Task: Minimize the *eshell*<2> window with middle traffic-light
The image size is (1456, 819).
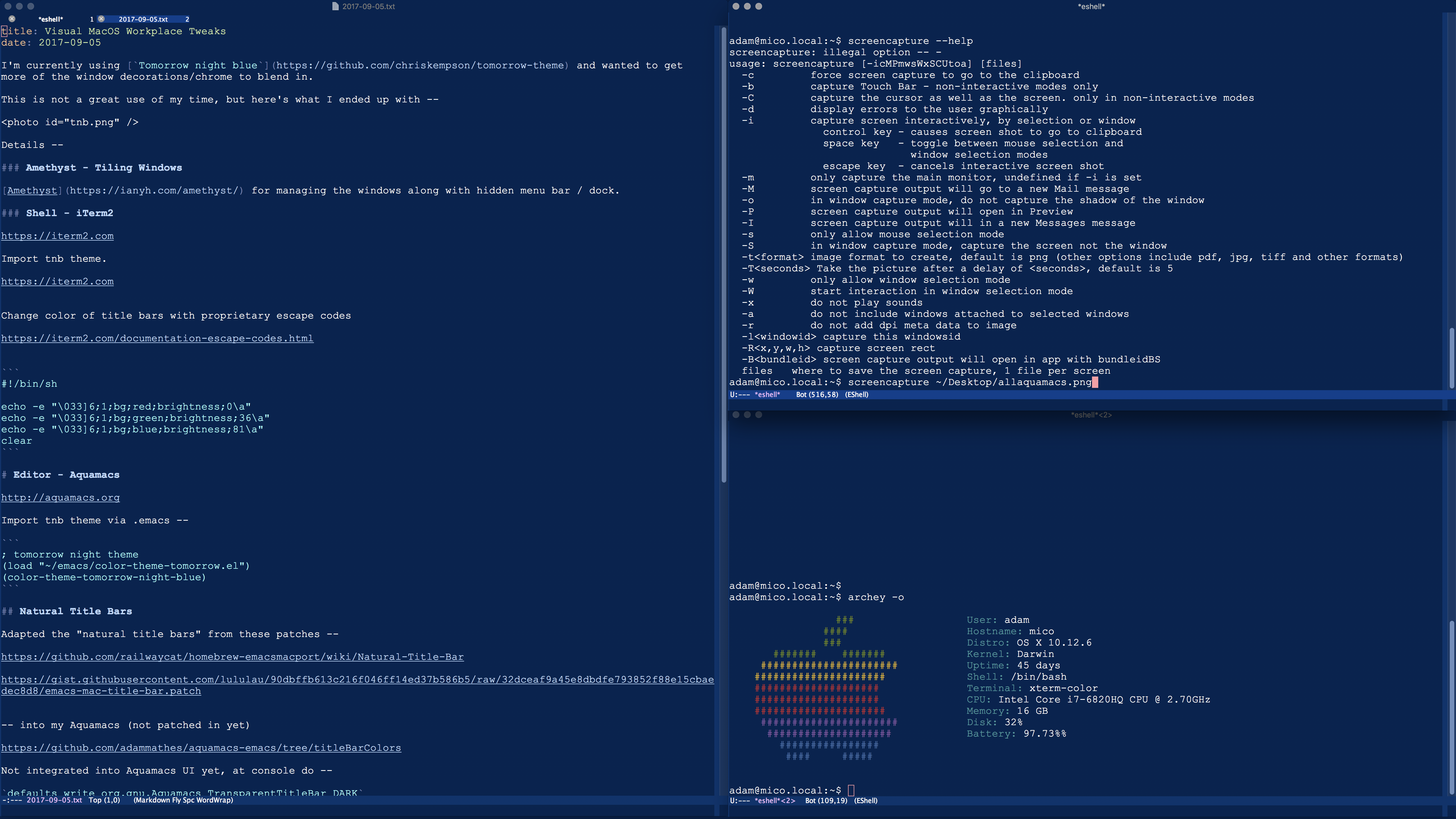Action: pos(747,415)
